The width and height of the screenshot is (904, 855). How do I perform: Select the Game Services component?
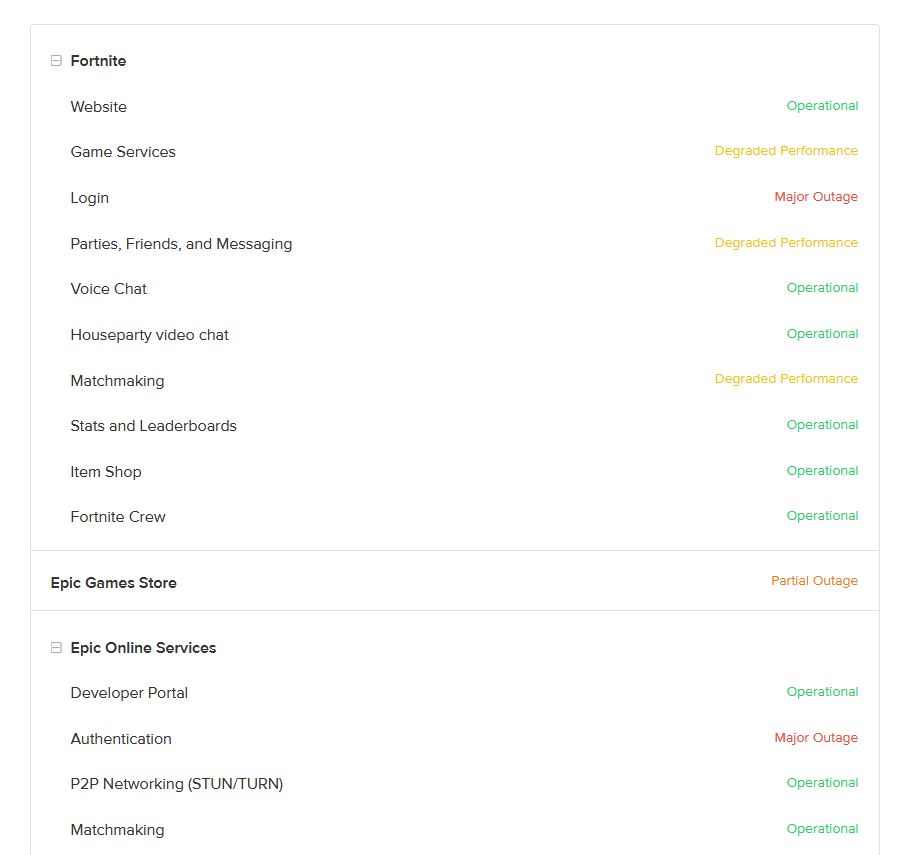coord(123,152)
